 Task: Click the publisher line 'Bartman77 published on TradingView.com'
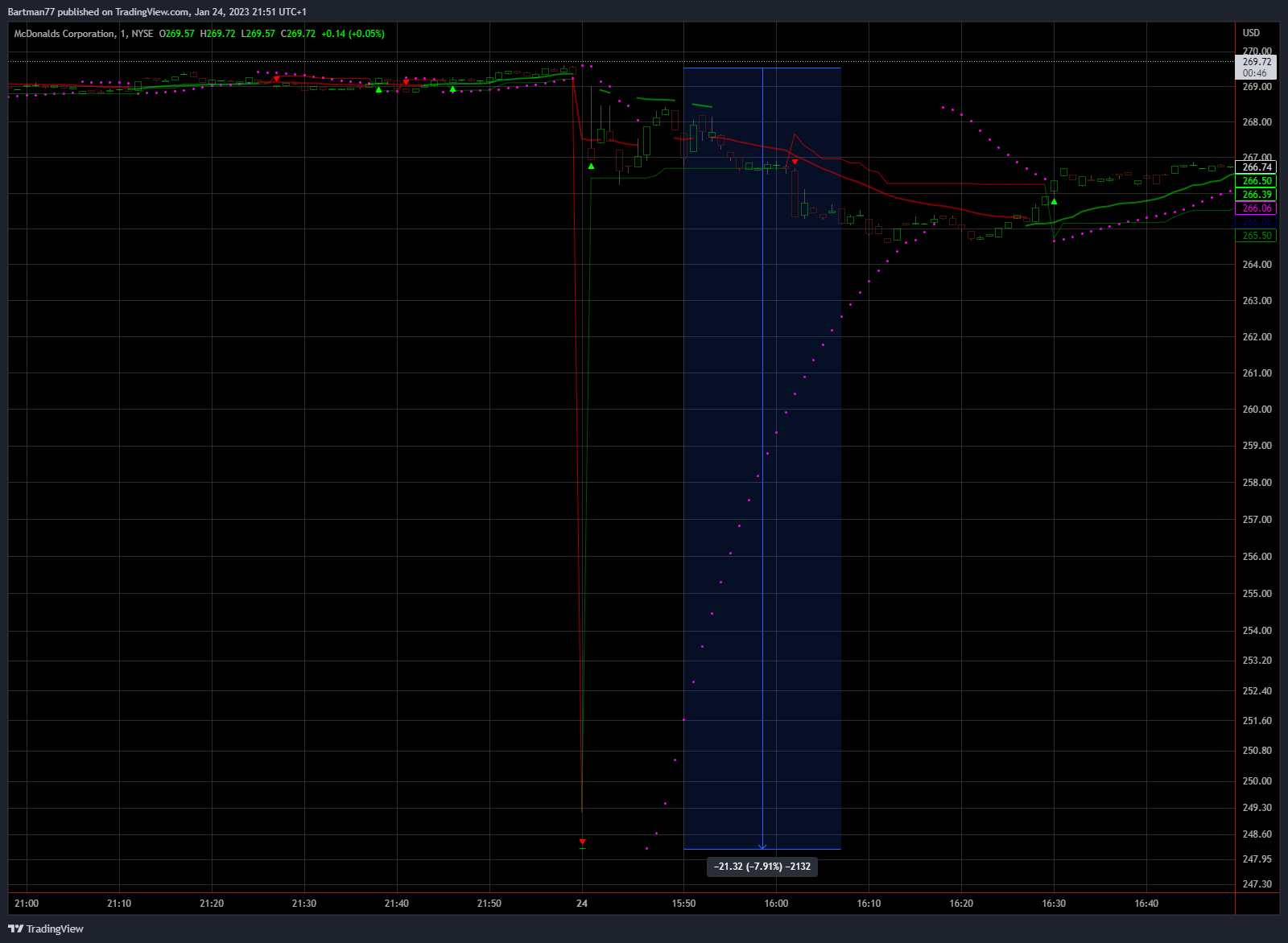pyautogui.click(x=98, y=12)
